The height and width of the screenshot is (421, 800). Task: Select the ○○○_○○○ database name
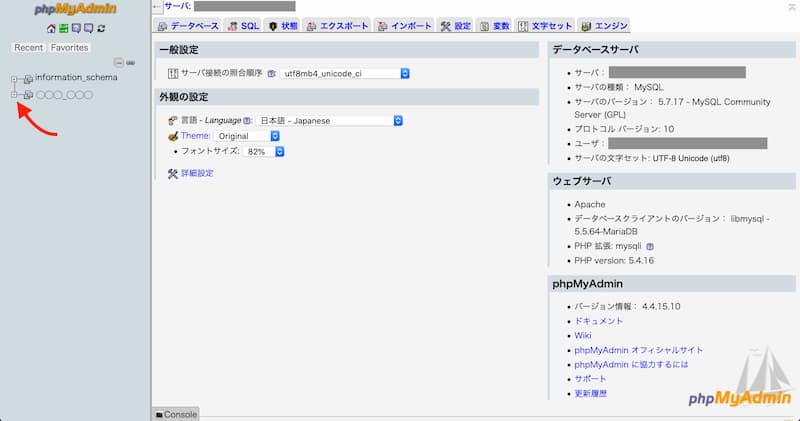[x=64, y=95]
